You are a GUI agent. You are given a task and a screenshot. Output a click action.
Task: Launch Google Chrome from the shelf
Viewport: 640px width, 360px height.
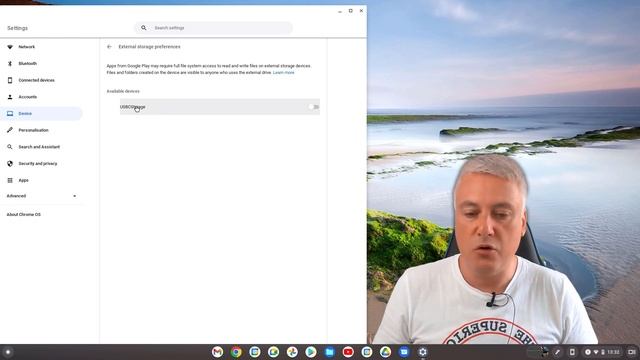tap(236, 351)
